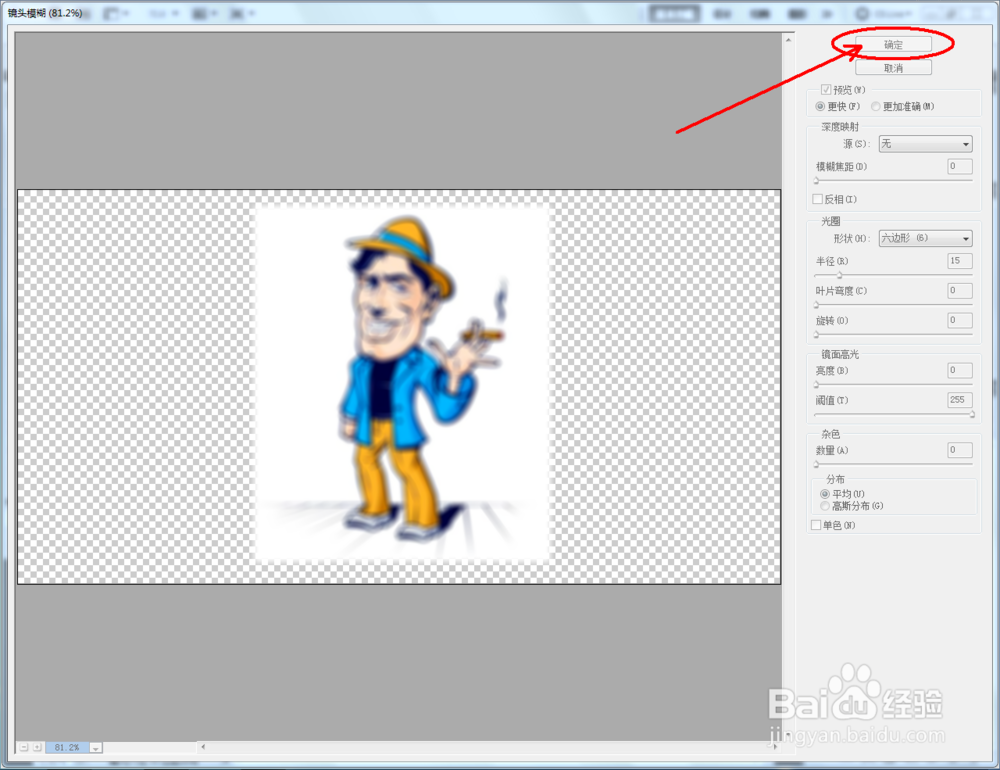Click the 亮度(B) brightness value field
The height and width of the screenshot is (770, 1000).
tap(960, 370)
